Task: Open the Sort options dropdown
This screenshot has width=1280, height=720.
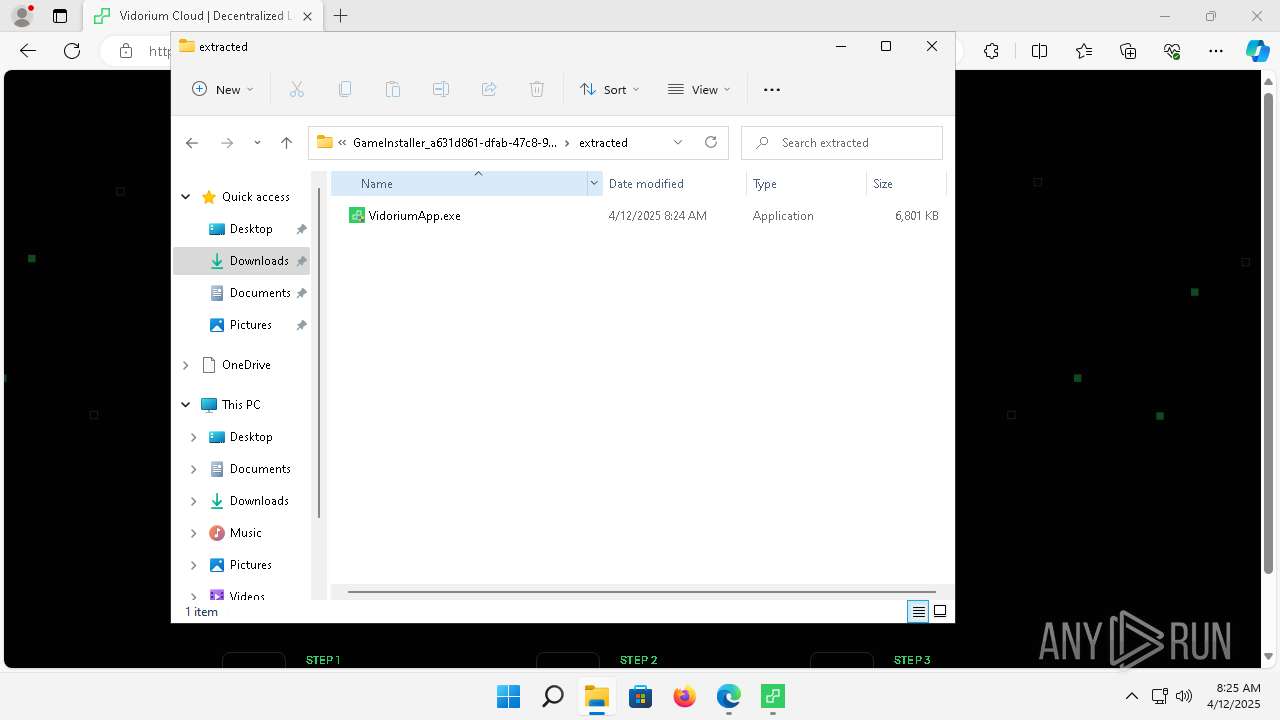Action: click(610, 89)
